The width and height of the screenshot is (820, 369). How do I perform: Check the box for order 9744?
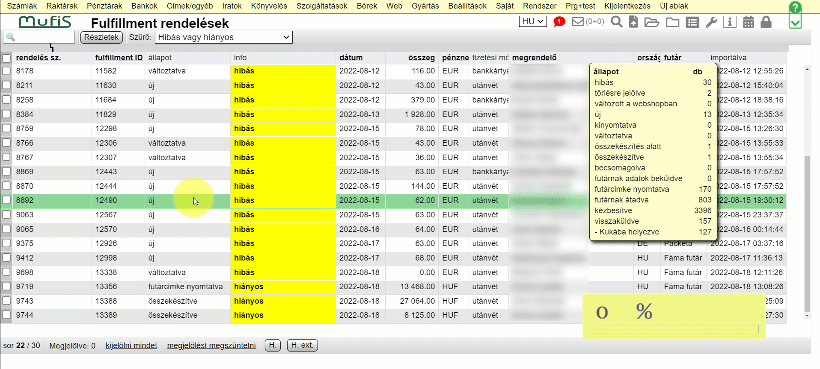6,315
